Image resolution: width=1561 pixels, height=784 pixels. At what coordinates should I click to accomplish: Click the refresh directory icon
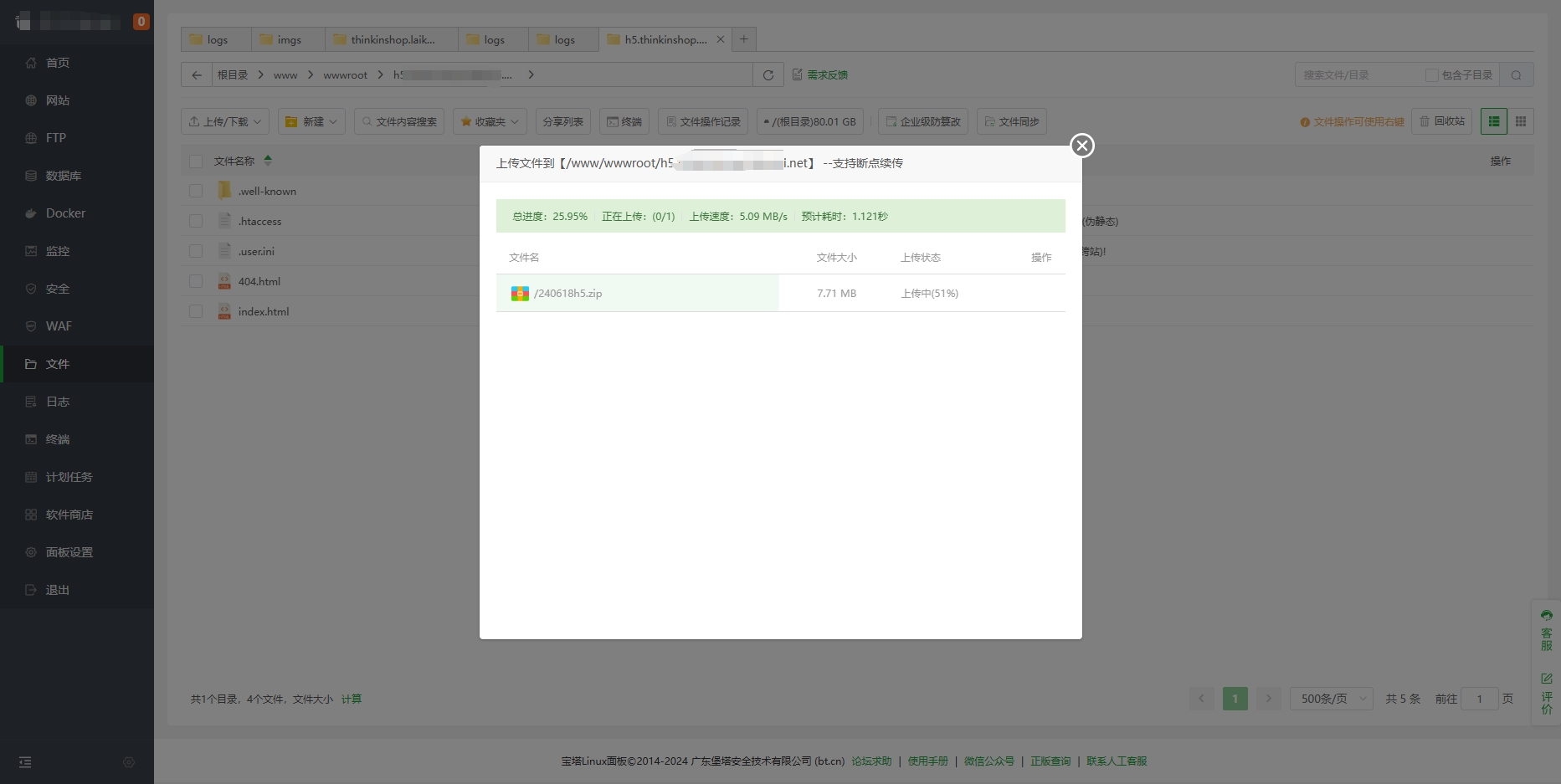pos(768,75)
